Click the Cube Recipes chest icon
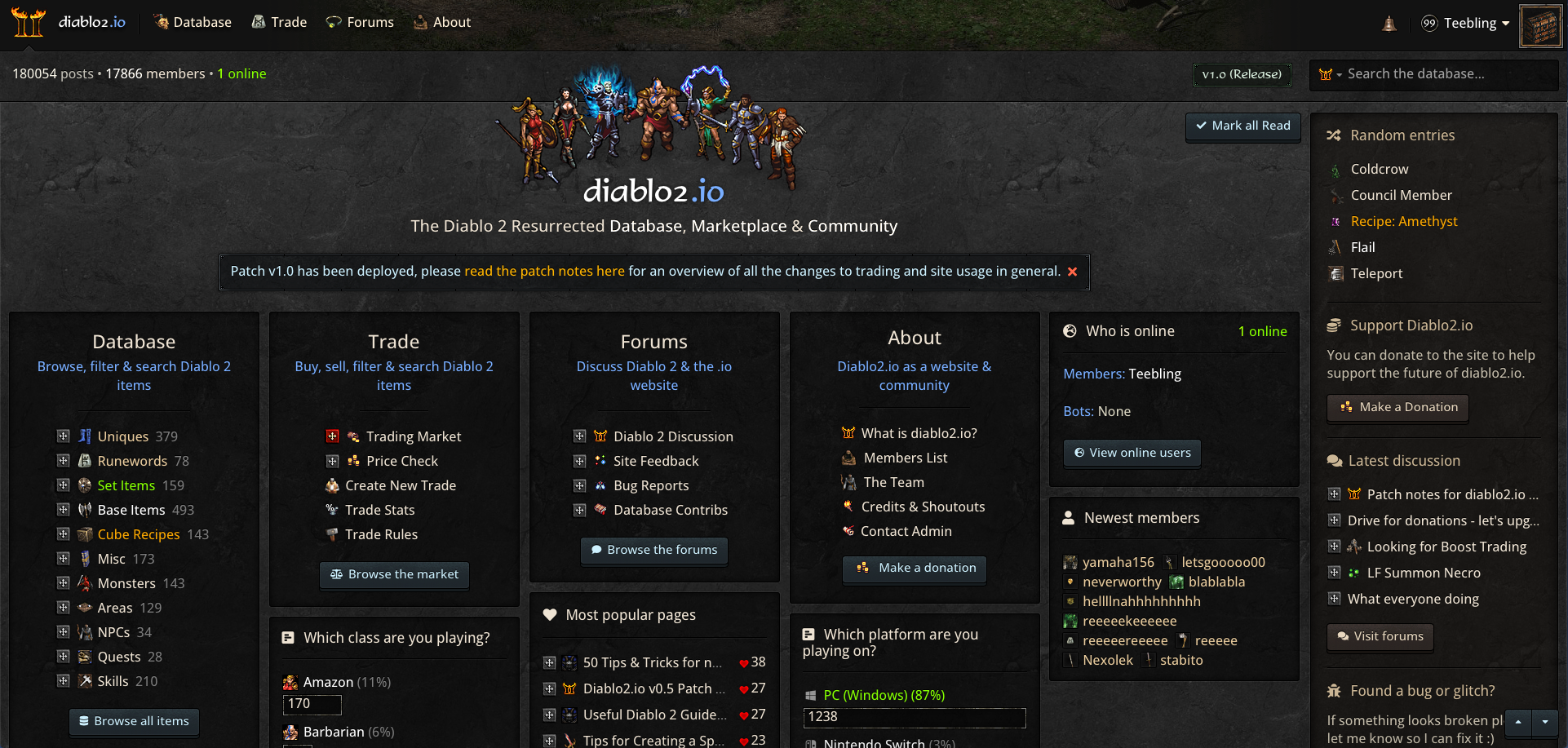This screenshot has width=1568, height=748. tap(85, 534)
